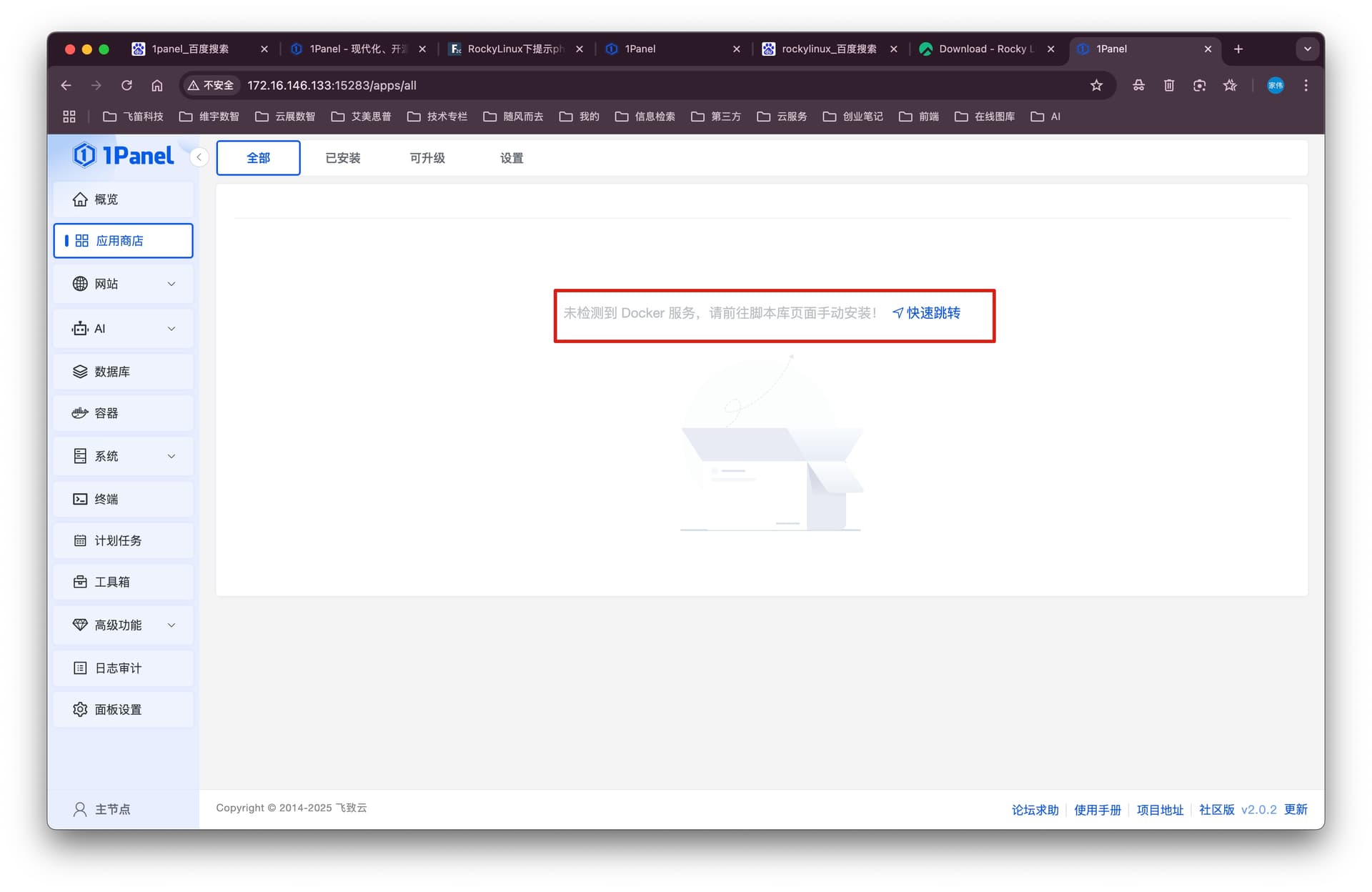The height and width of the screenshot is (892, 1372).
Task: Open the browser apps grid icon
Action: (x=69, y=117)
